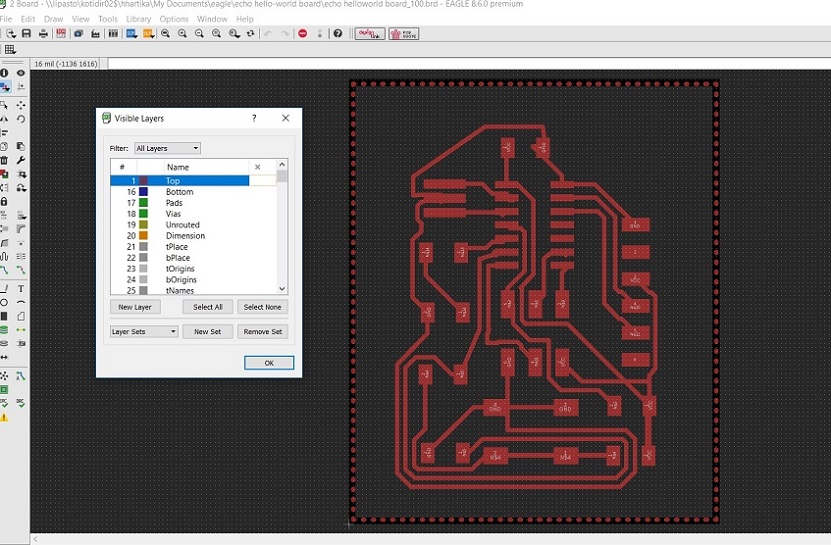Select the Circle drawing tool
The image size is (831, 545).
(x=4, y=303)
